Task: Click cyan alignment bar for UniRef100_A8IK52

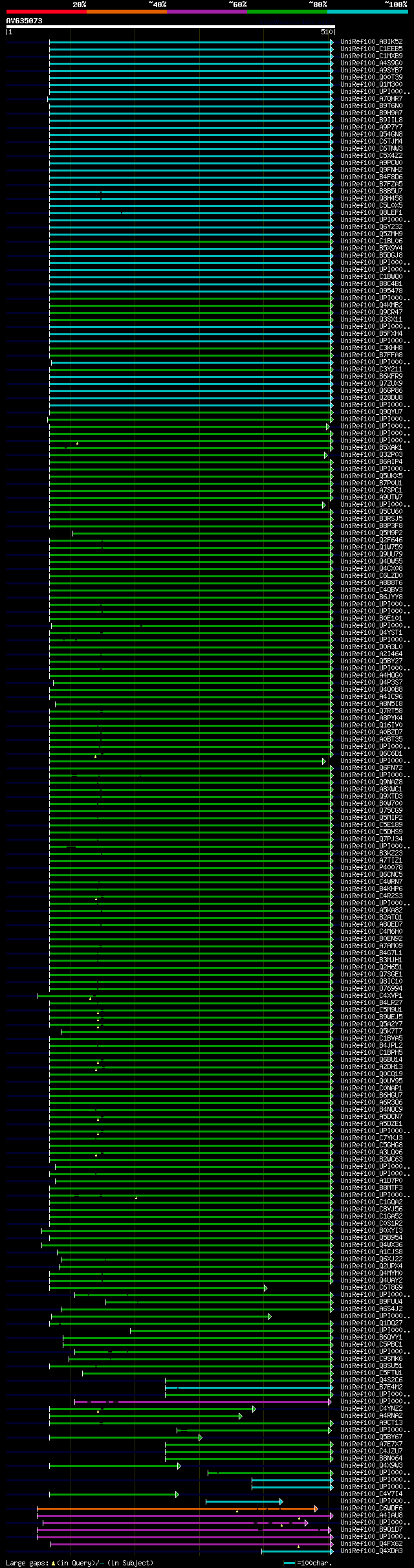Action: (x=190, y=42)
